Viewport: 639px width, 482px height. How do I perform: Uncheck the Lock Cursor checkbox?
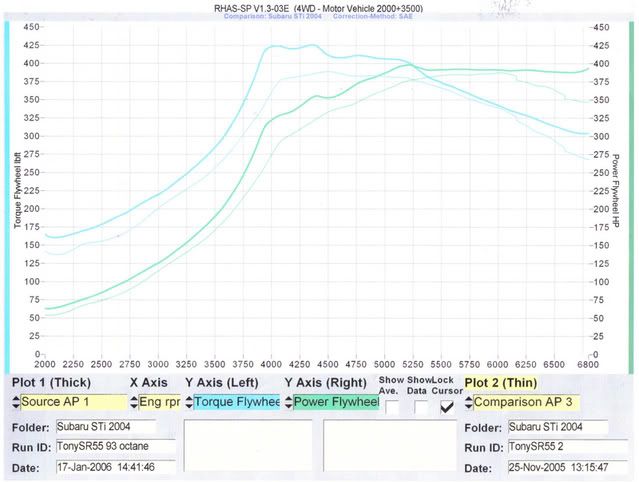[x=447, y=407]
